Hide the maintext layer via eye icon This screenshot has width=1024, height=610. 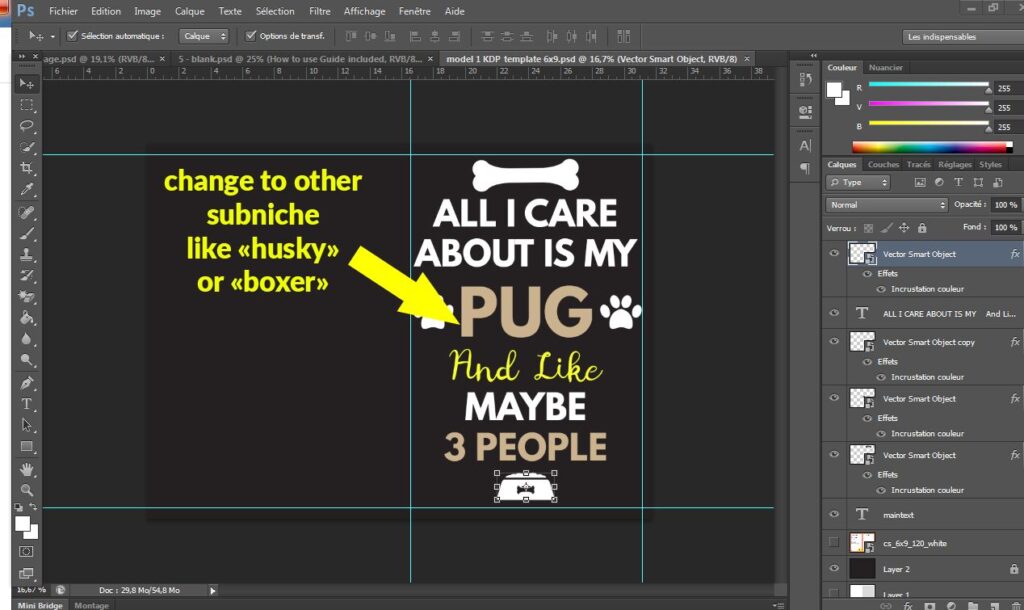pos(833,514)
